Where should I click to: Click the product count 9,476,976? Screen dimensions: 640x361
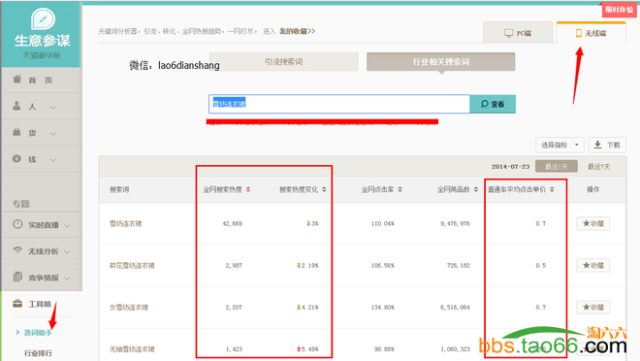tap(455, 223)
